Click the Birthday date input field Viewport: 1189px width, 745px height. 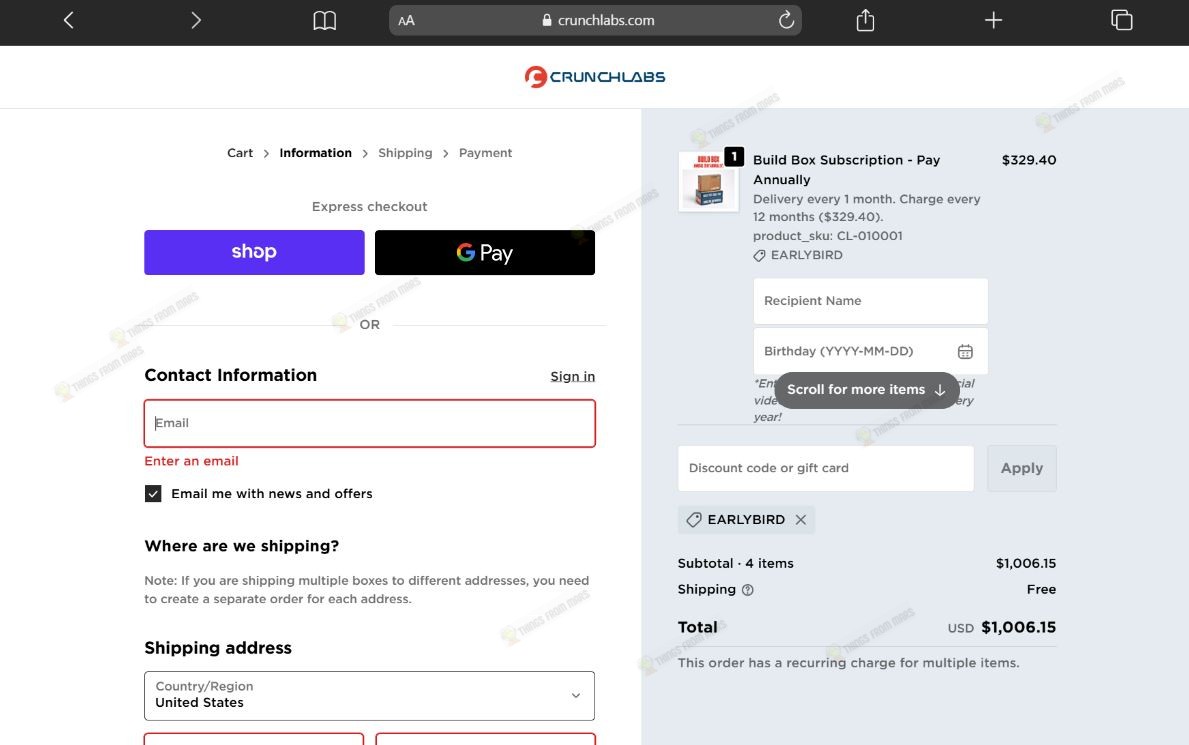pyautogui.click(x=871, y=351)
